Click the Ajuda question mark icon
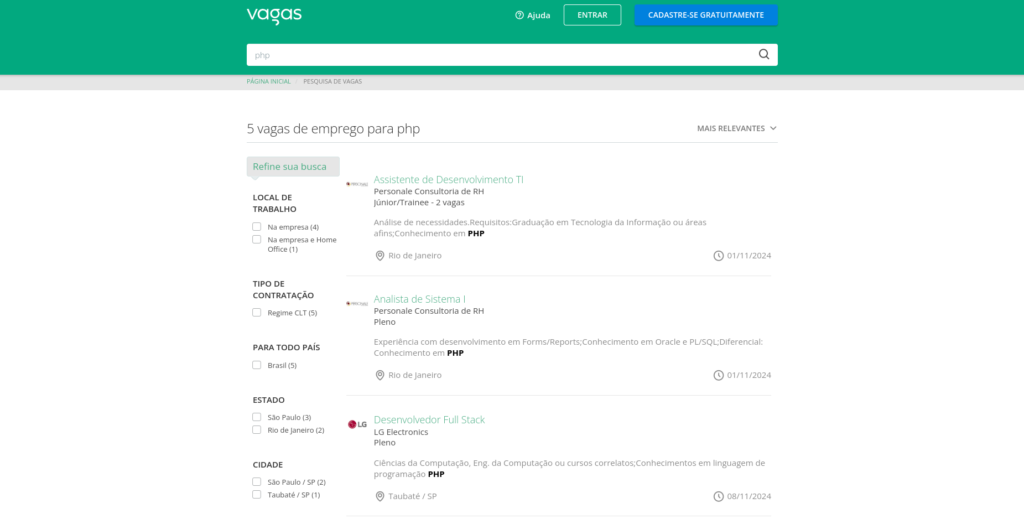1024x524 pixels. pos(519,15)
